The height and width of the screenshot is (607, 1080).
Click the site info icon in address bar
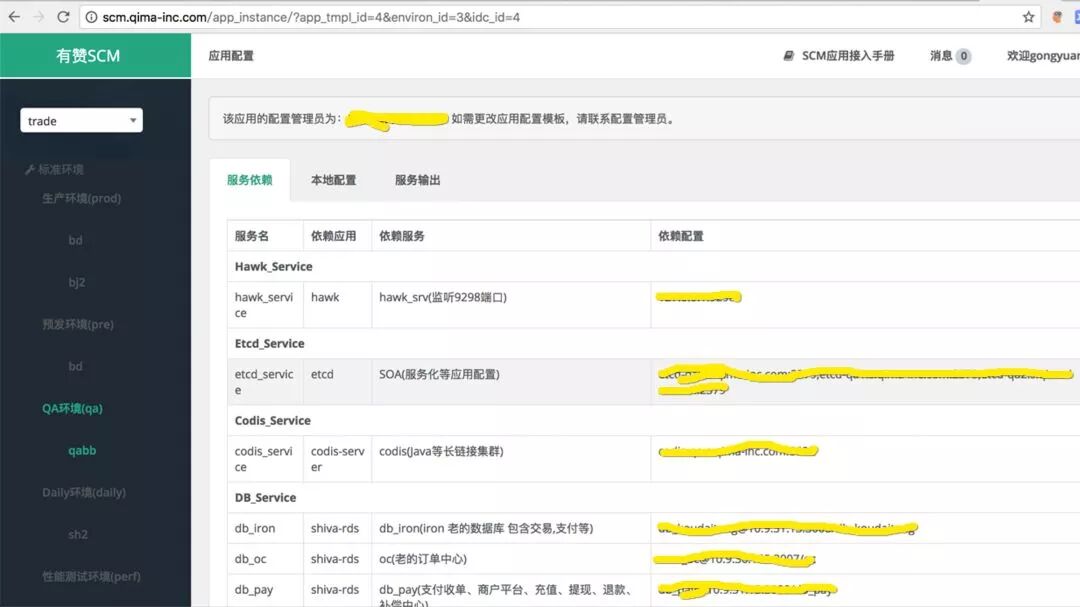[91, 17]
